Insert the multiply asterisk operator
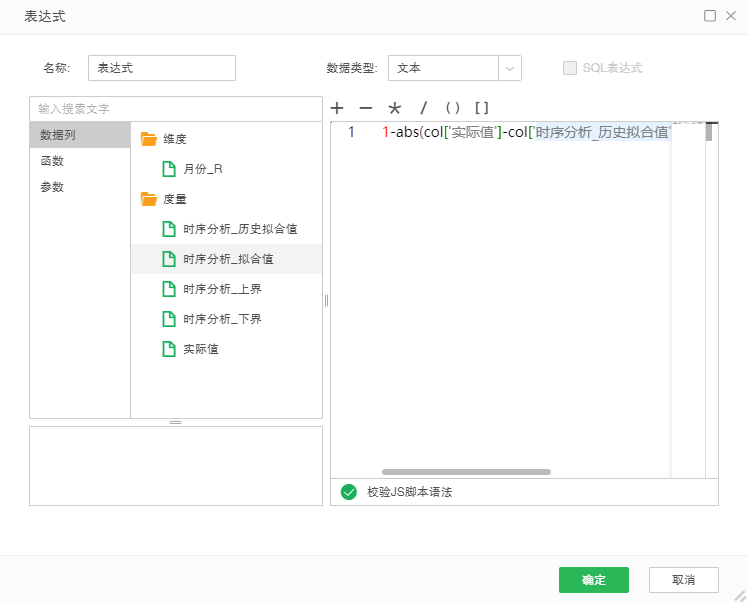Screen dimensions: 748x603 pyautogui.click(x=394, y=108)
